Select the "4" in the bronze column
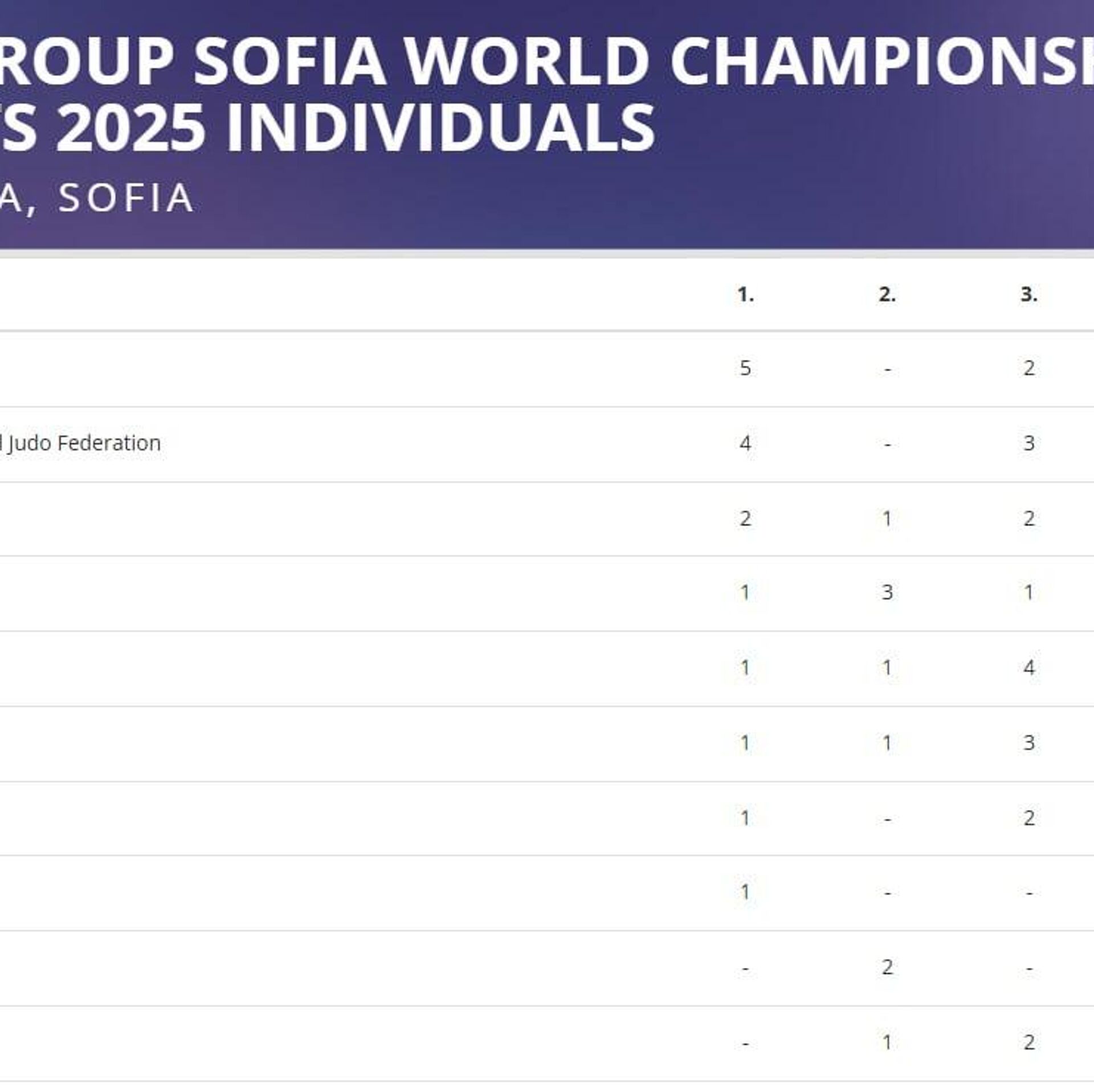1094x1092 pixels. (1028, 667)
